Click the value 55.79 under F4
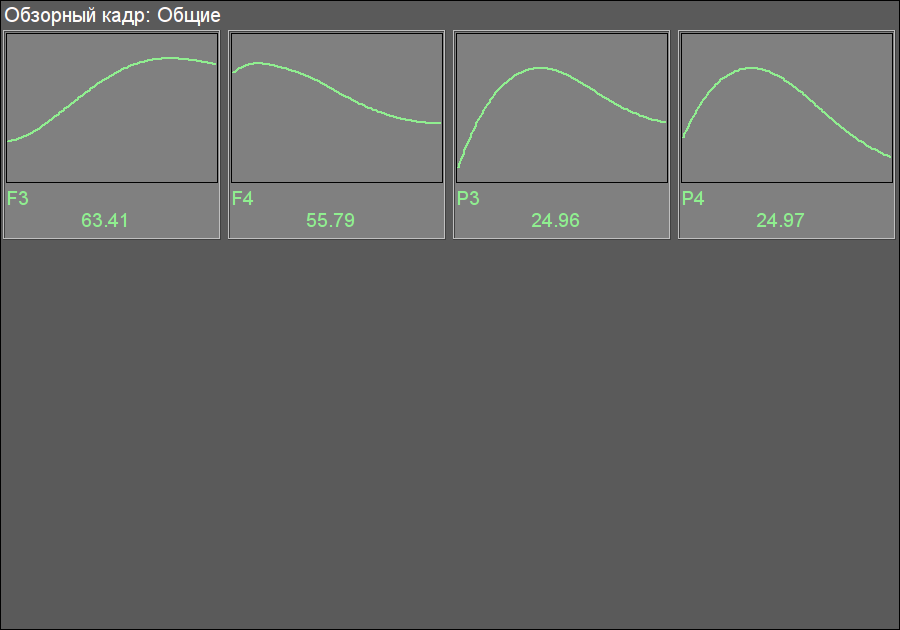This screenshot has width=900, height=630. [330, 220]
